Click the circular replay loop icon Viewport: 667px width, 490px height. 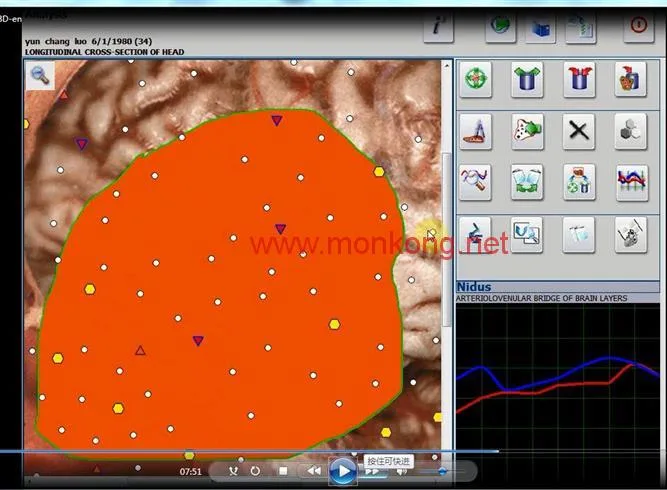tap(255, 471)
